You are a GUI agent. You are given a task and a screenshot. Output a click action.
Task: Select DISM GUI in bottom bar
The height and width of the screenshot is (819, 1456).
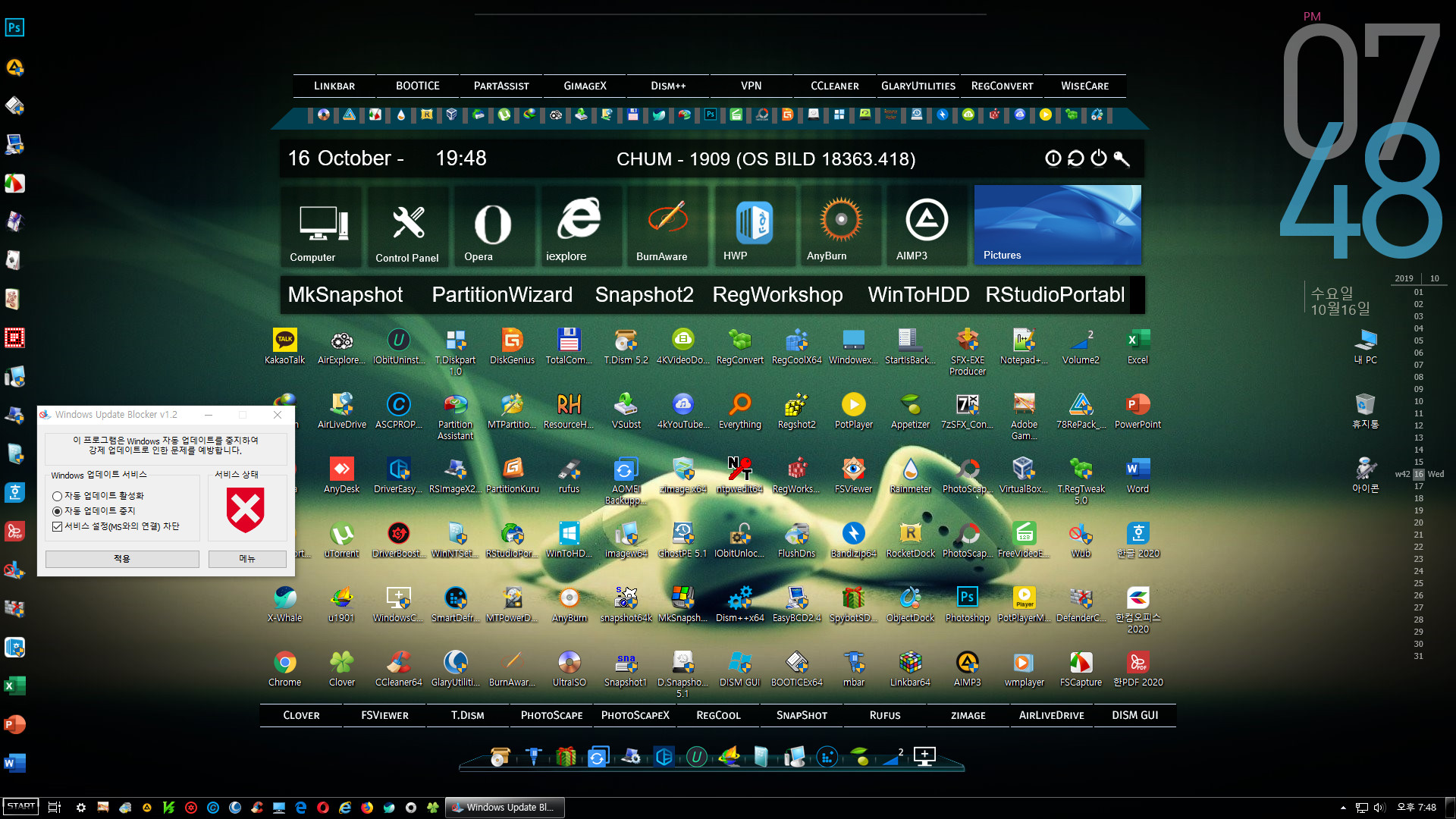tap(1135, 715)
